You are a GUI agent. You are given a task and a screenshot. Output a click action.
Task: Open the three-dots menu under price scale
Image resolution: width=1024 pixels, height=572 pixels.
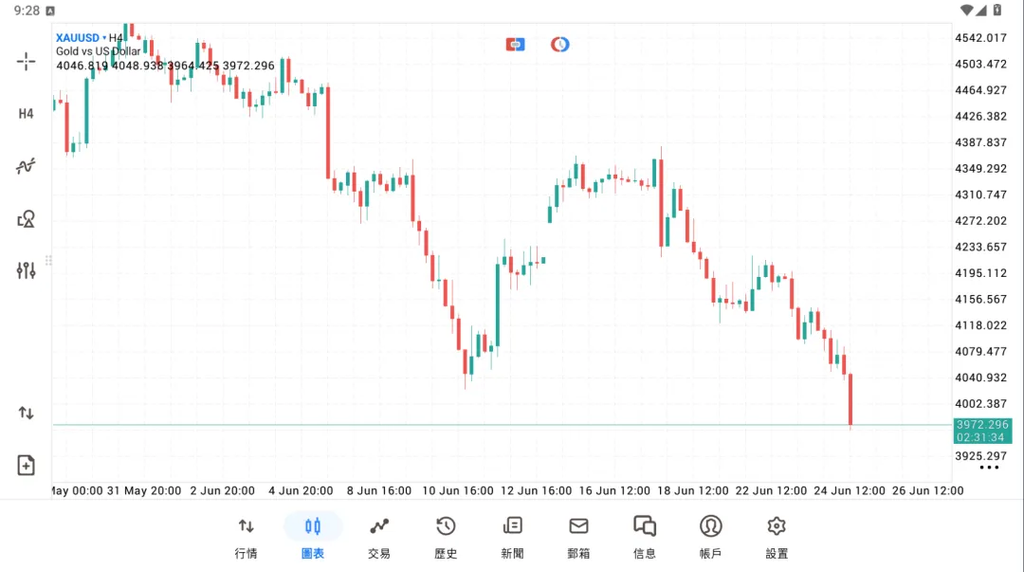point(989,468)
